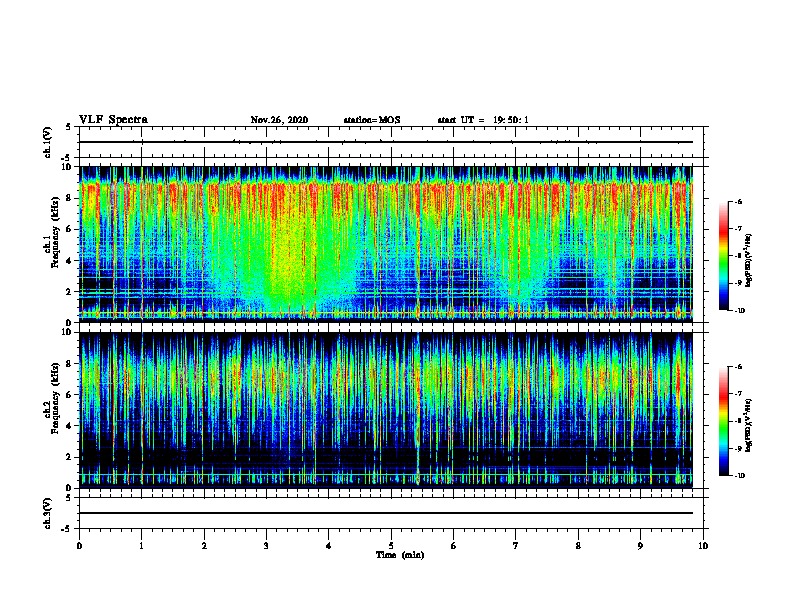Click the "0" tick on the time axis
The width and height of the screenshot is (792, 612).
click(x=79, y=546)
